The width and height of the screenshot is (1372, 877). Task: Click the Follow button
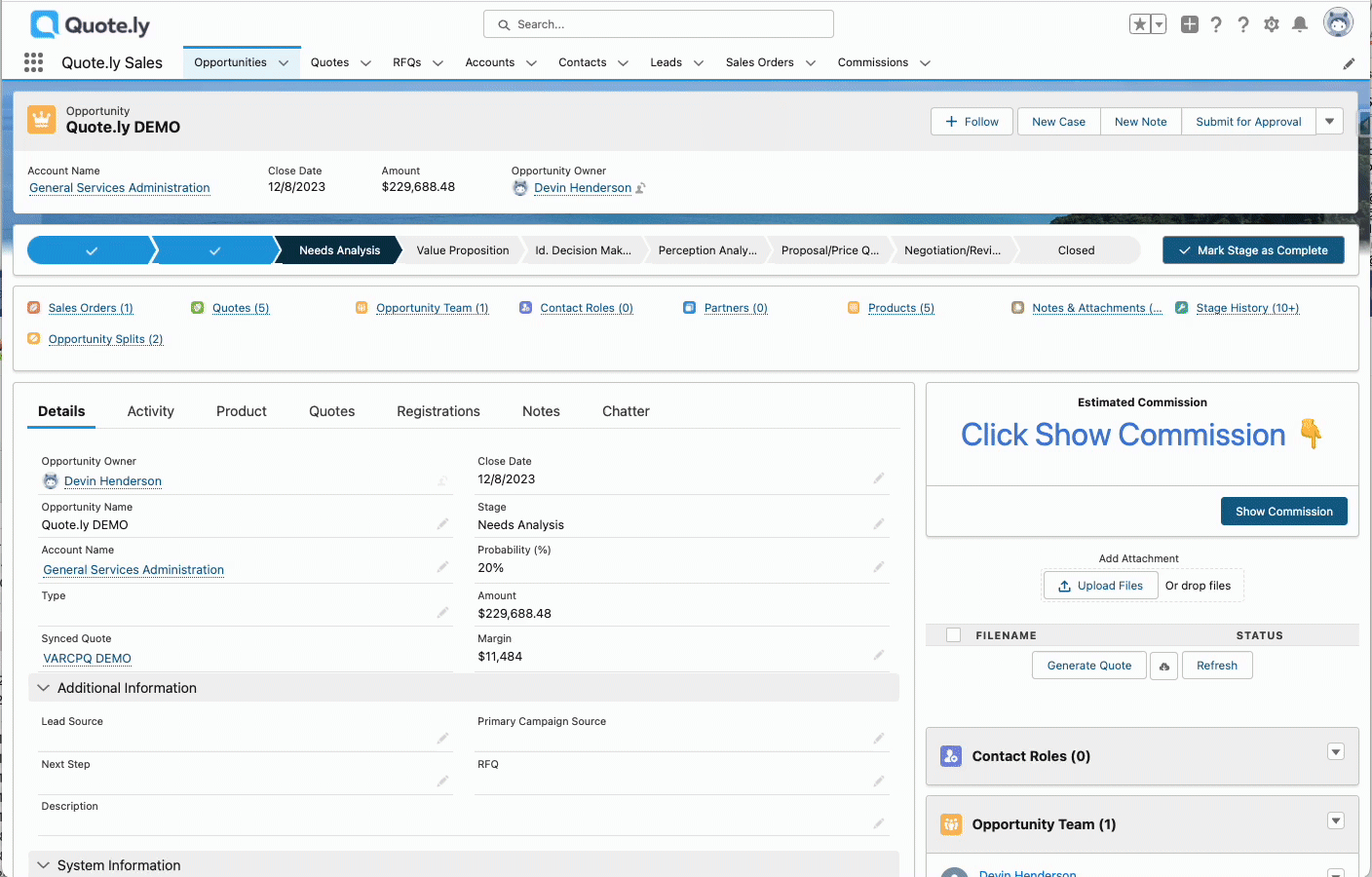(x=972, y=122)
